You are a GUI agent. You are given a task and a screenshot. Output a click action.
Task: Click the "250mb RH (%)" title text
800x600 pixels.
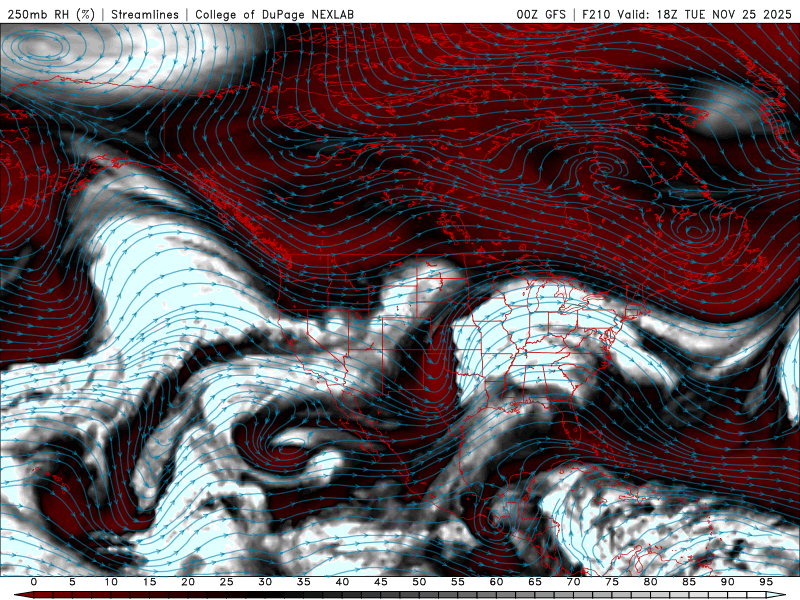click(x=51, y=14)
